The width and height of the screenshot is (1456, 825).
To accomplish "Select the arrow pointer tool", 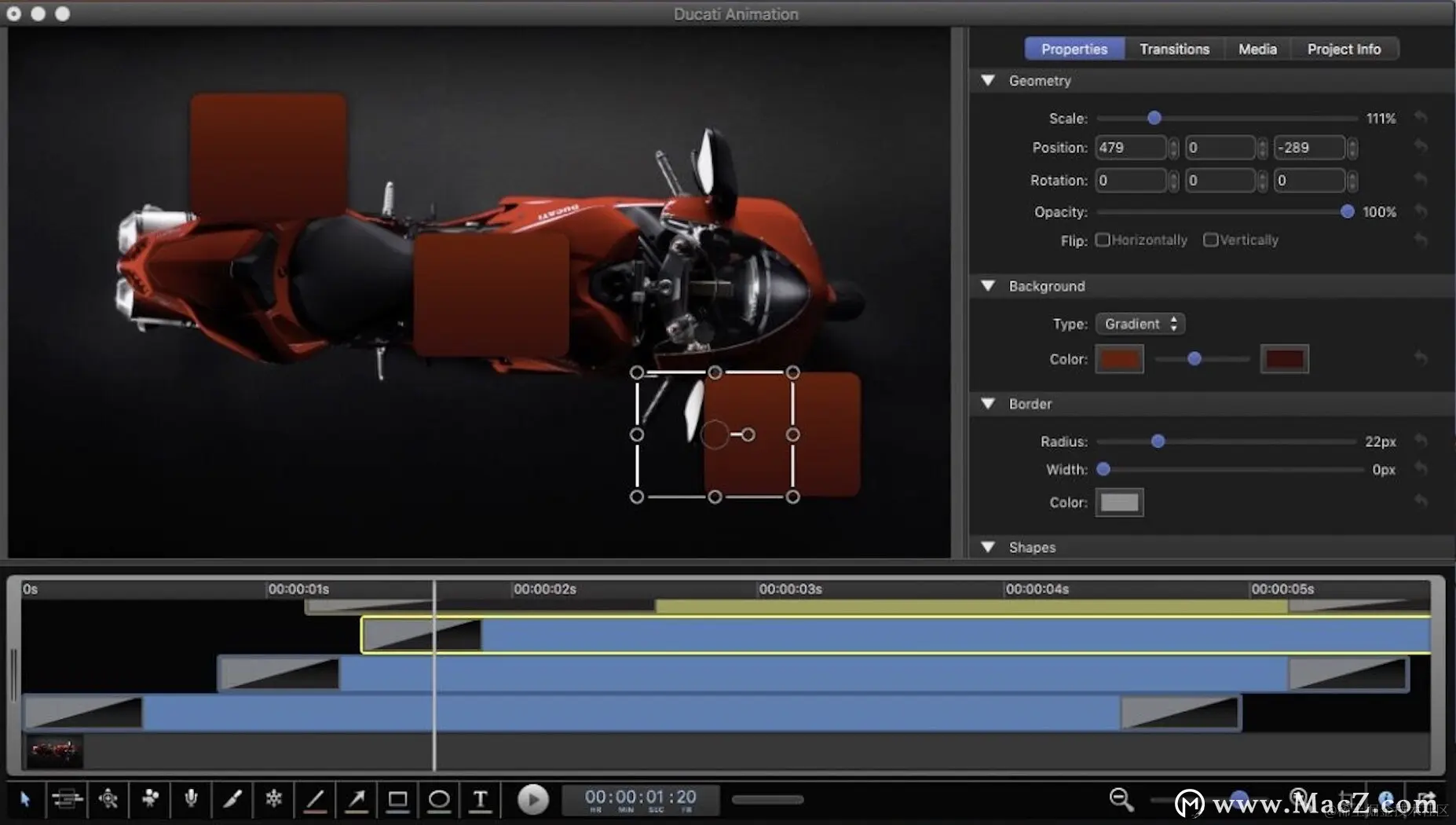I will tap(25, 799).
